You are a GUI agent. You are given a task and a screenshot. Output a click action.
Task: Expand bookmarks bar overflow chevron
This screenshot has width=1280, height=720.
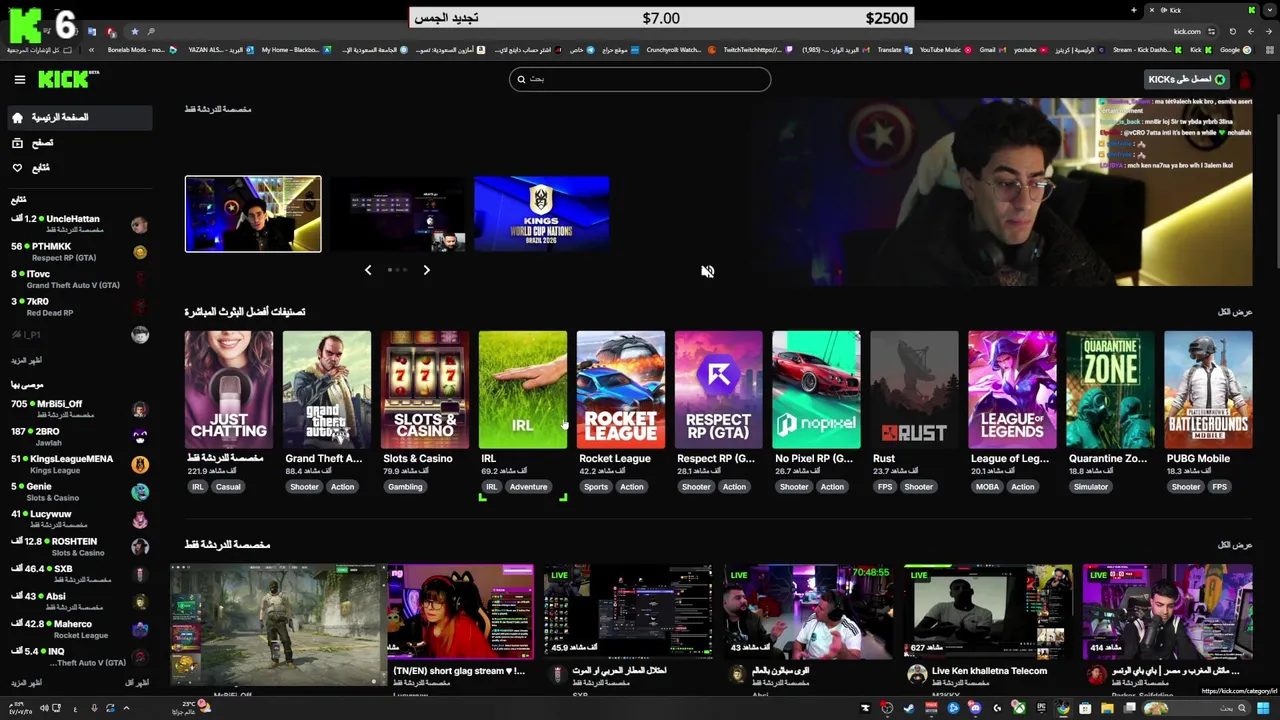pos(91,49)
